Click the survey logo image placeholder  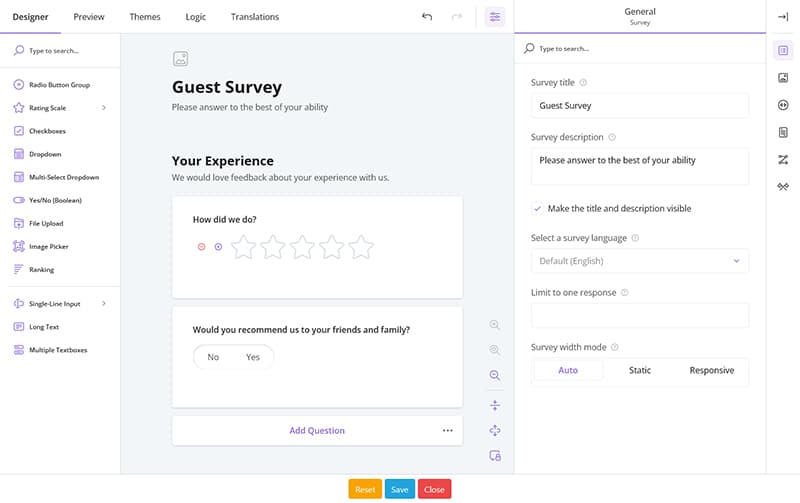click(180, 59)
